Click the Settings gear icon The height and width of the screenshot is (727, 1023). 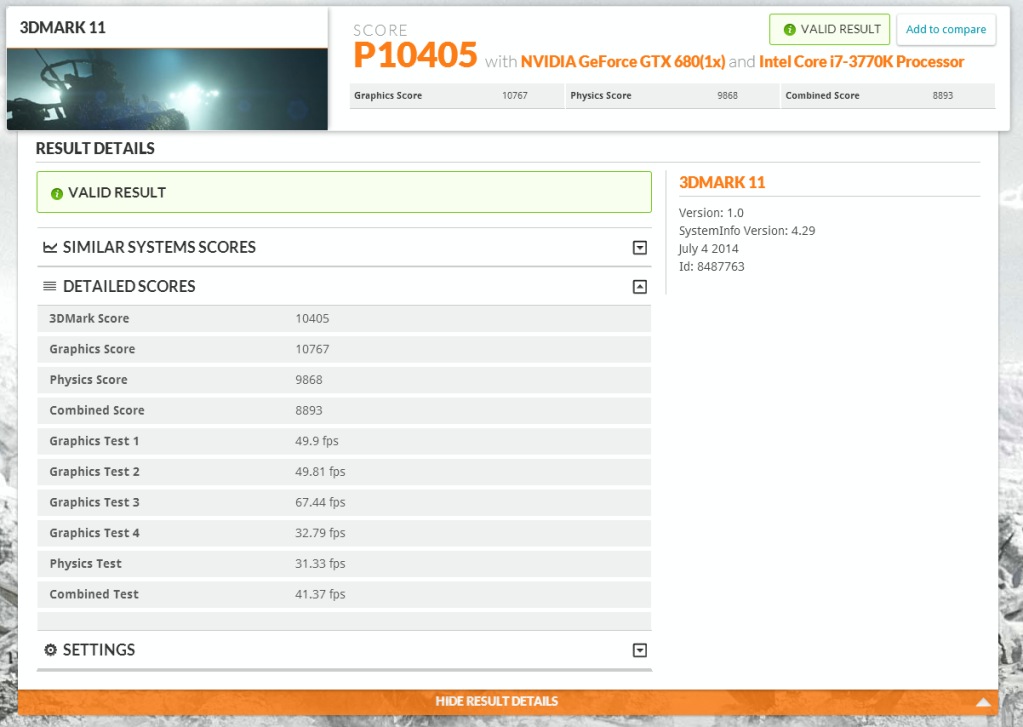(x=50, y=650)
